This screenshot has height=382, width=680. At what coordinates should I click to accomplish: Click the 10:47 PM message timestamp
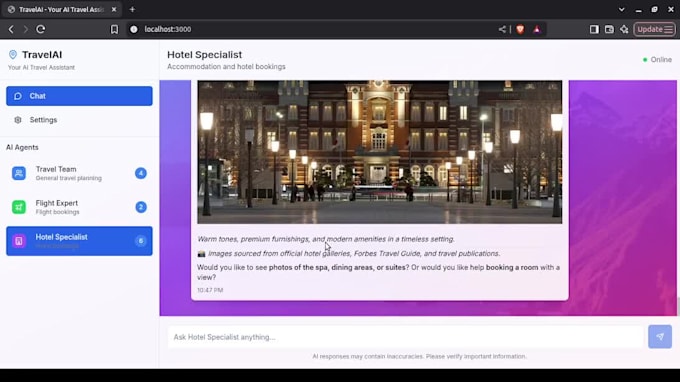(x=210, y=290)
